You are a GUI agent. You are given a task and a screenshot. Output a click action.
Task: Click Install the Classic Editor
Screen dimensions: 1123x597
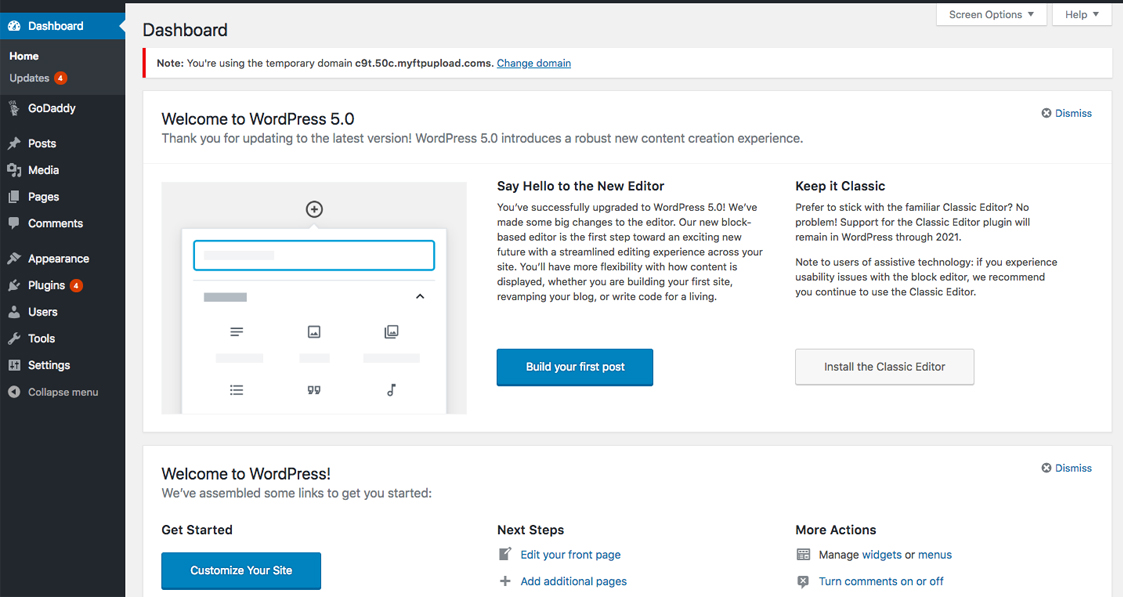click(x=884, y=367)
